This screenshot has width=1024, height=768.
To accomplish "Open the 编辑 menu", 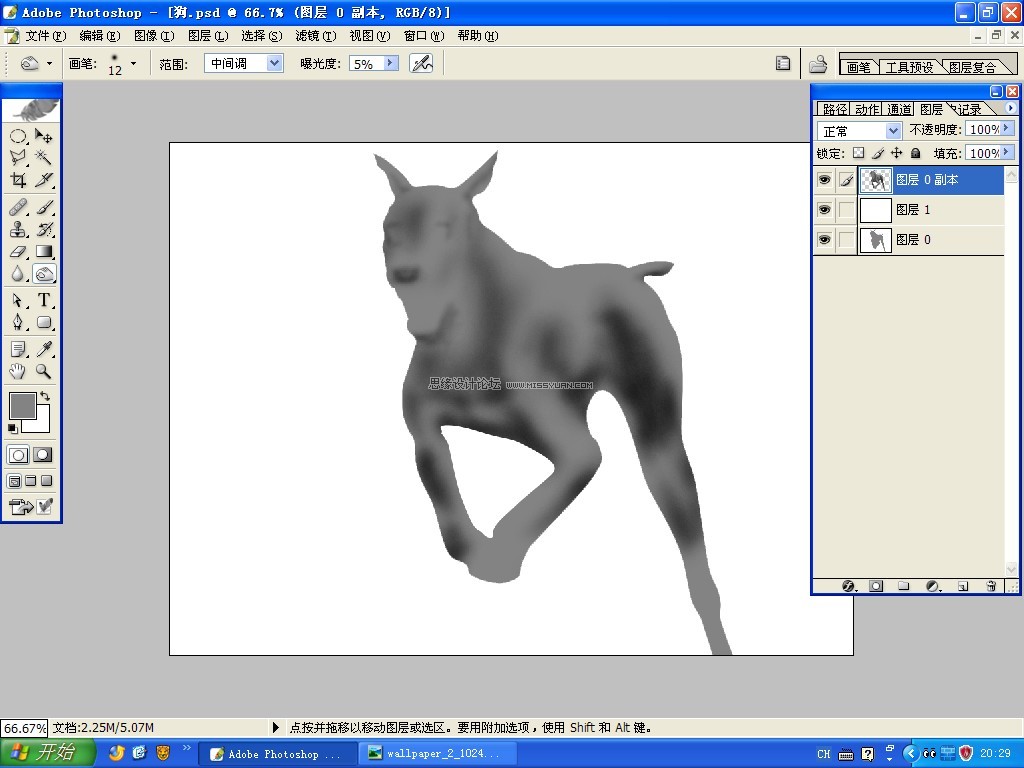I will pyautogui.click(x=99, y=36).
